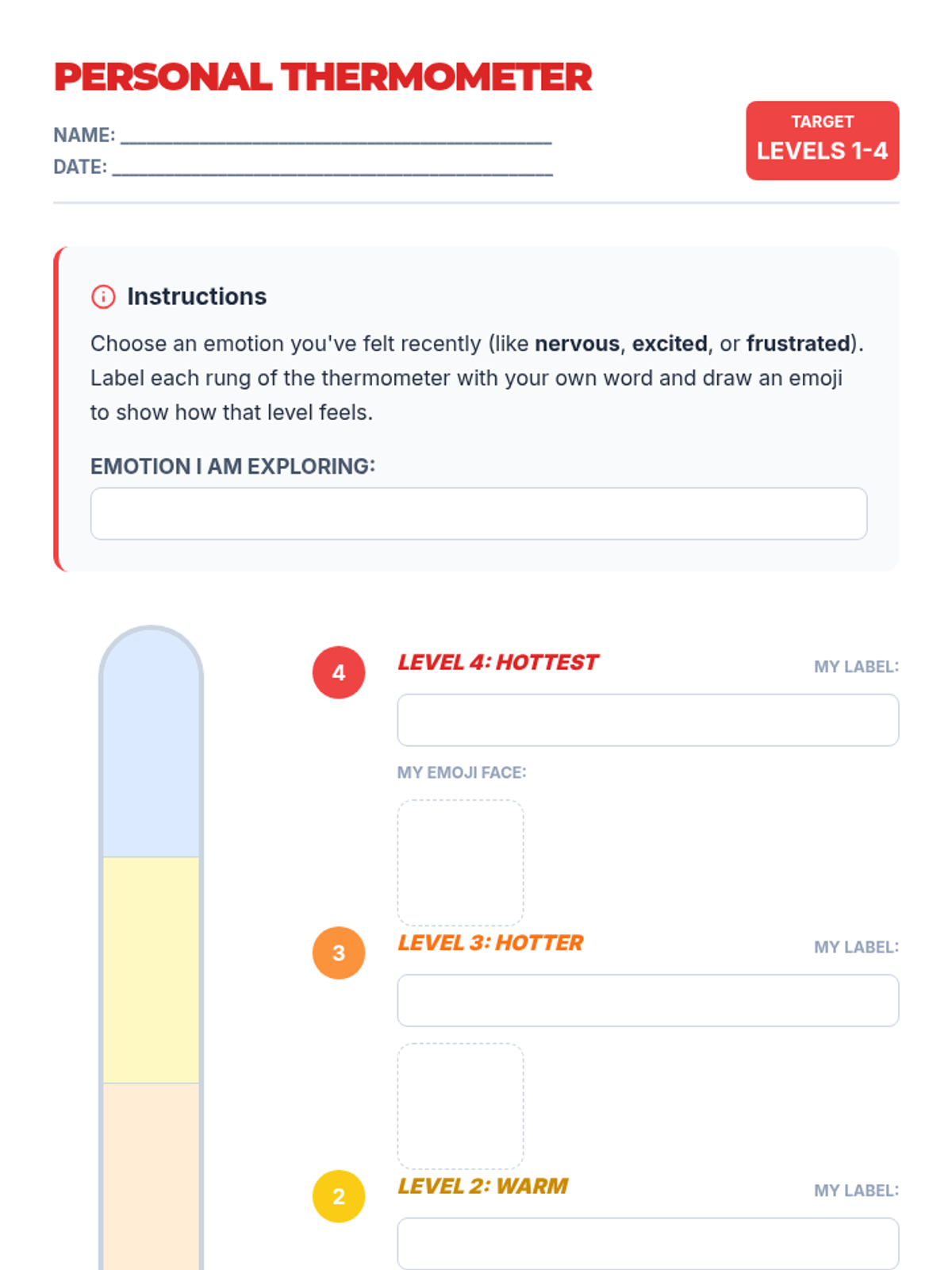Click the Name blank line
The image size is (952, 1270).
tap(336, 135)
